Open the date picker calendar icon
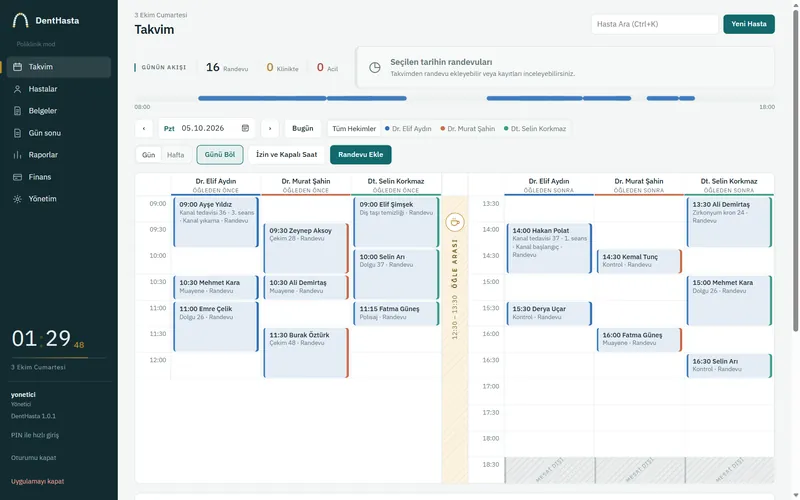Viewport: 800px width, 500px height. (245, 128)
